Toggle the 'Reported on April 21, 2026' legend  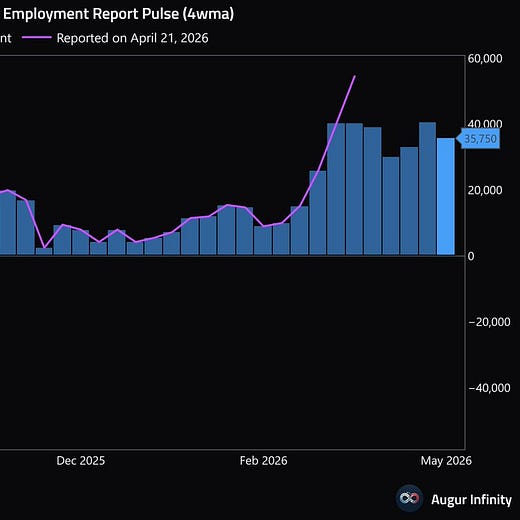pyautogui.click(x=115, y=38)
